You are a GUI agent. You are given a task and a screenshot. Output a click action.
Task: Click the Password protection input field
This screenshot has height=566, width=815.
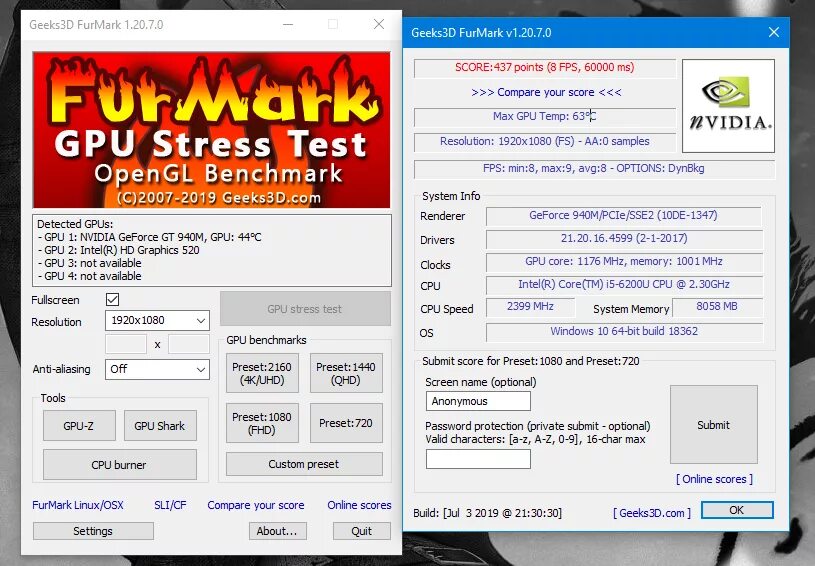click(478, 459)
